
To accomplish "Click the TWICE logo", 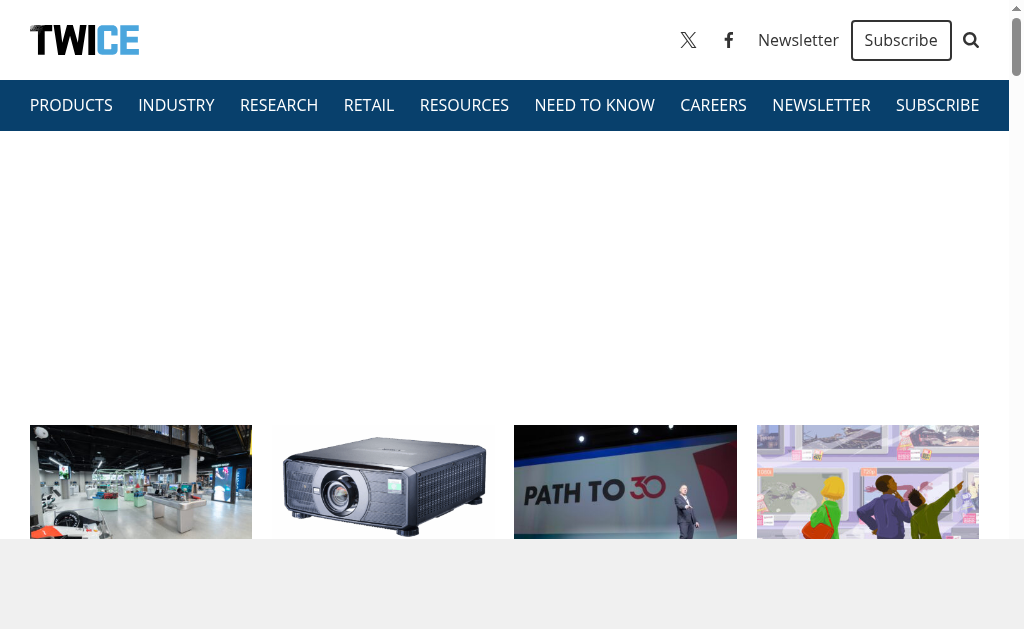I will [x=84, y=40].
